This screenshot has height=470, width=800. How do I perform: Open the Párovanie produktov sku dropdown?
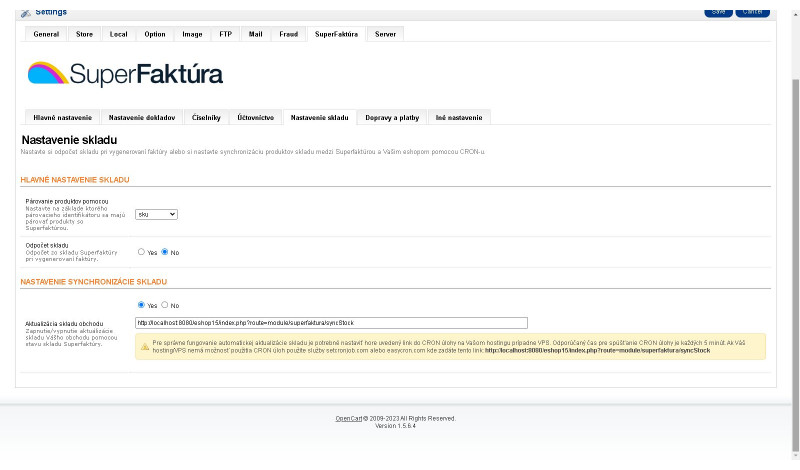click(x=156, y=214)
